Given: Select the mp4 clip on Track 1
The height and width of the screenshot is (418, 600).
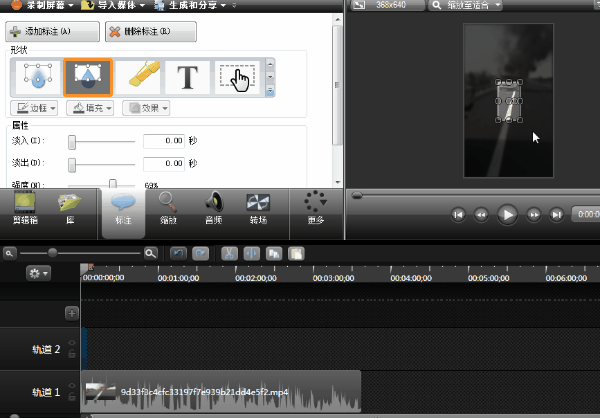Looking at the screenshot, I should point(221,392).
